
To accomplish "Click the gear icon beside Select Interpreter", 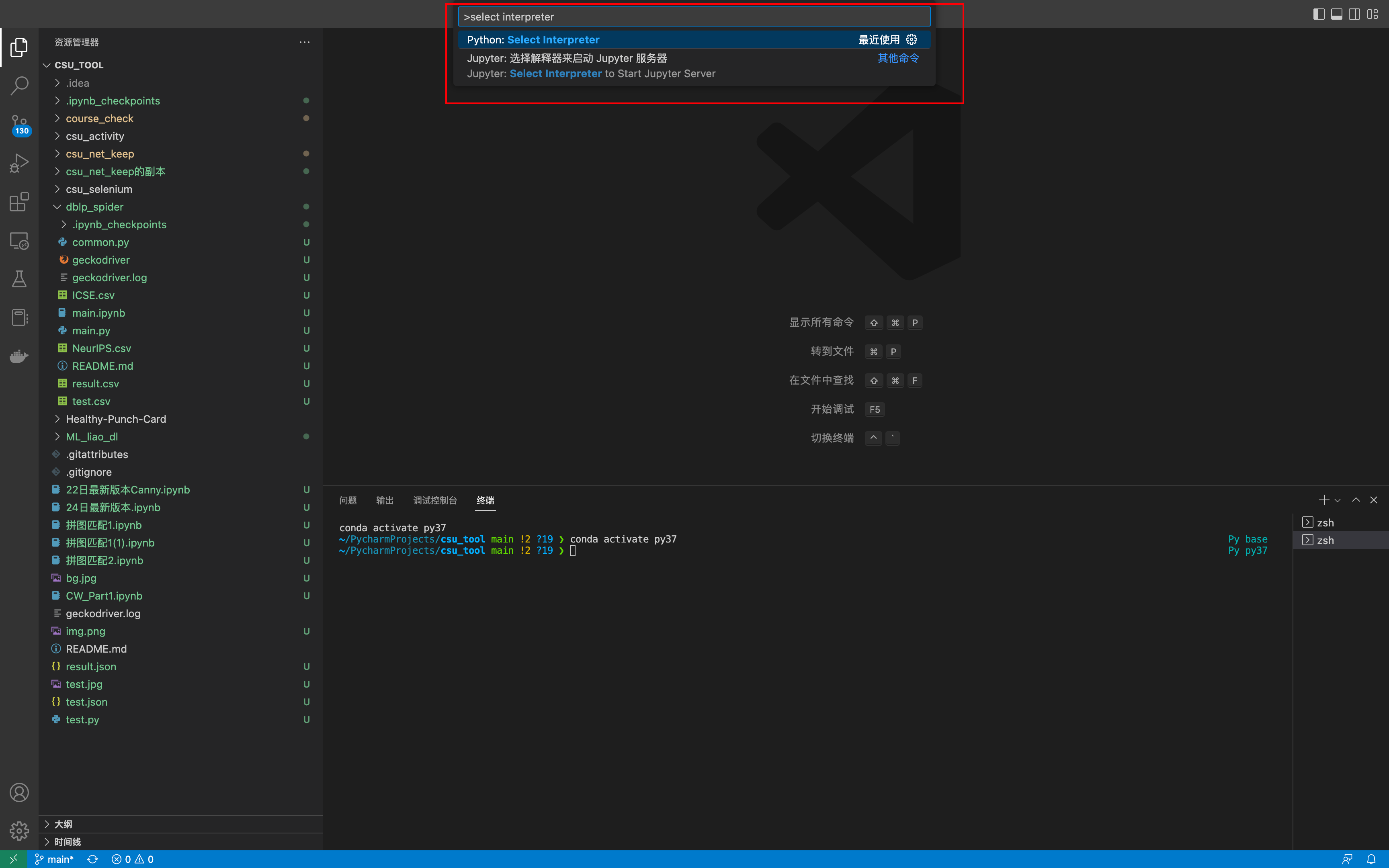I will pyautogui.click(x=912, y=40).
